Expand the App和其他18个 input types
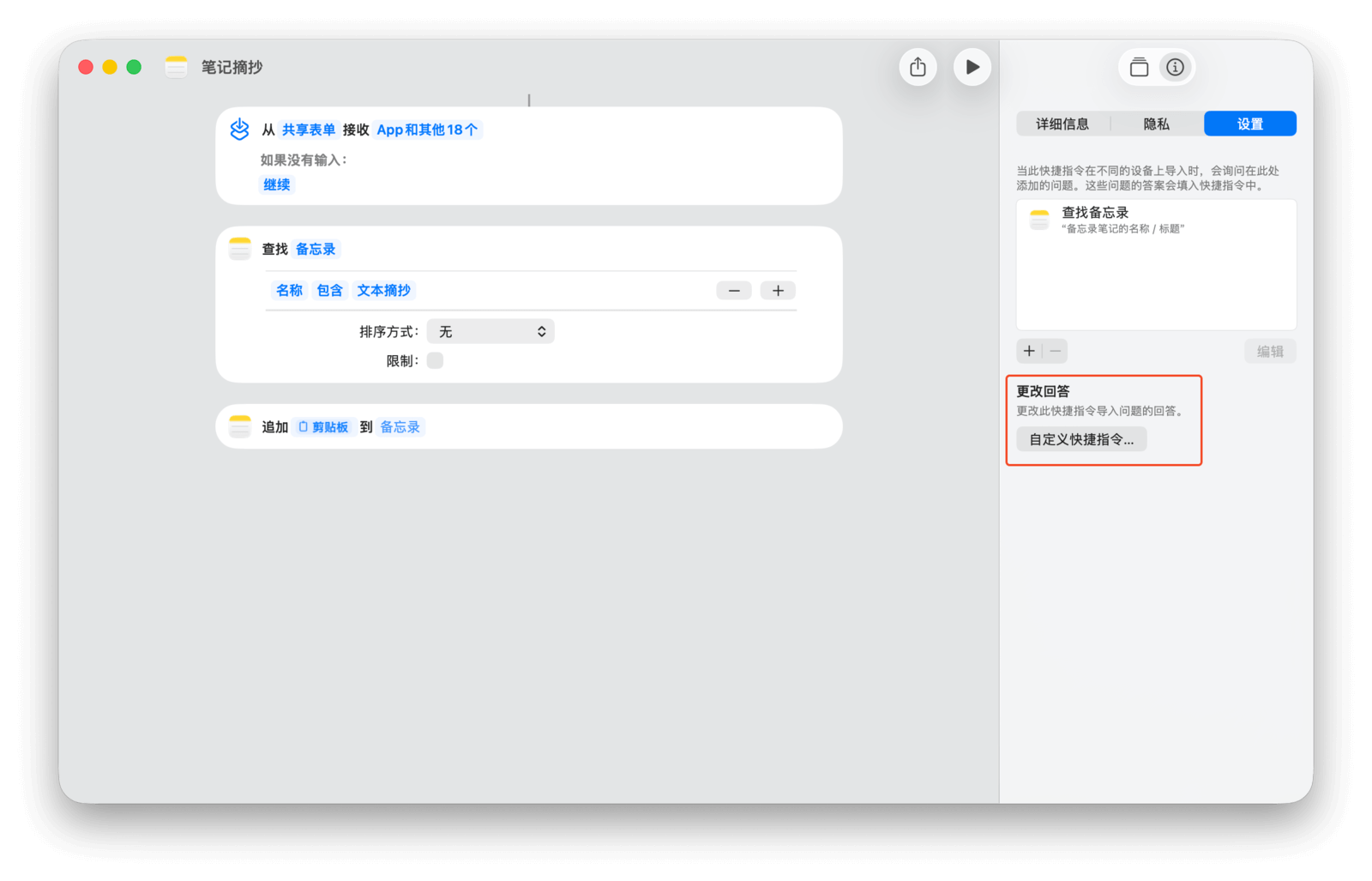This screenshot has height=881, width=1372. pos(427,130)
